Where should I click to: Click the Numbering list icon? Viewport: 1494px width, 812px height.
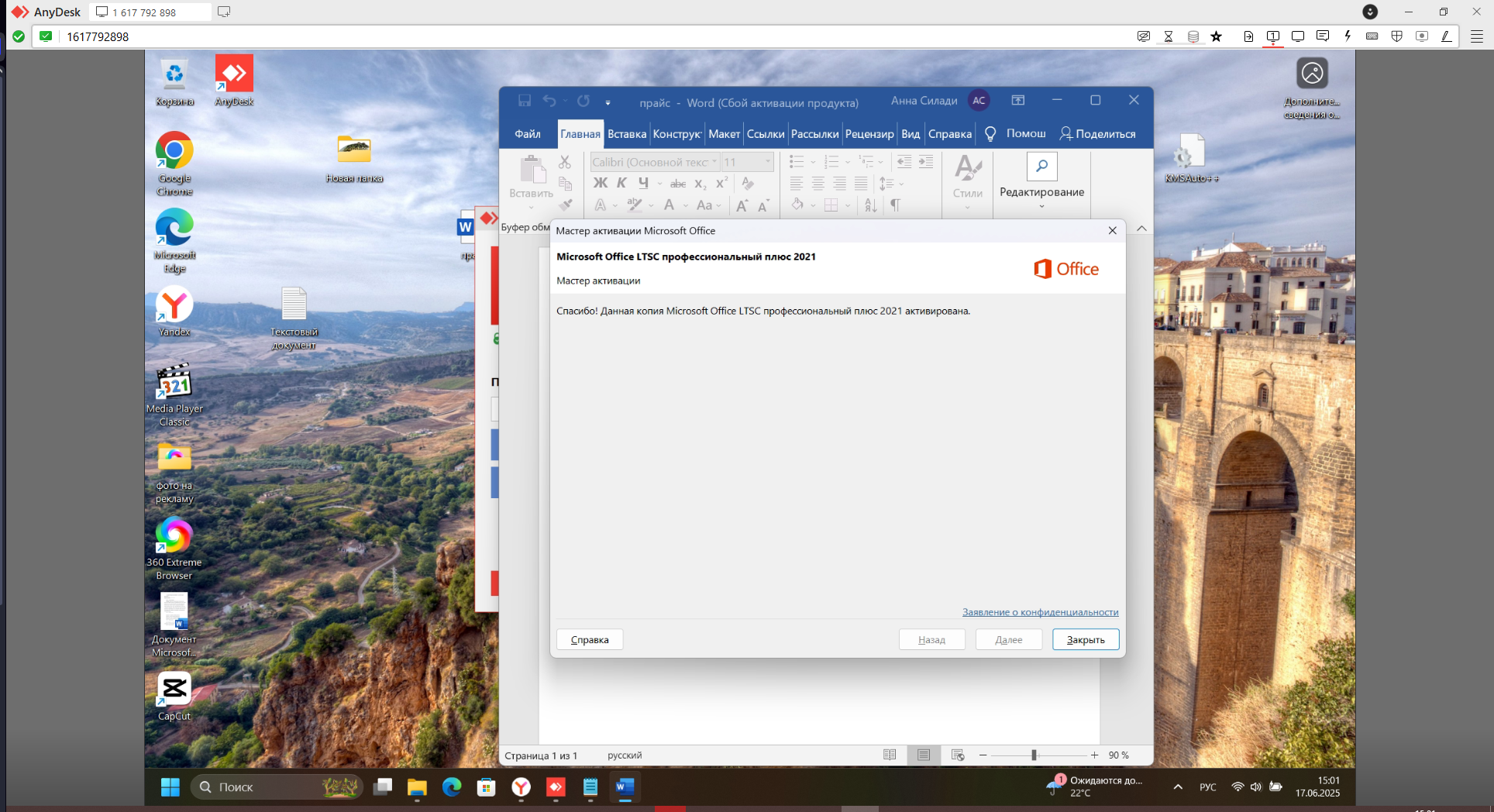(x=831, y=162)
